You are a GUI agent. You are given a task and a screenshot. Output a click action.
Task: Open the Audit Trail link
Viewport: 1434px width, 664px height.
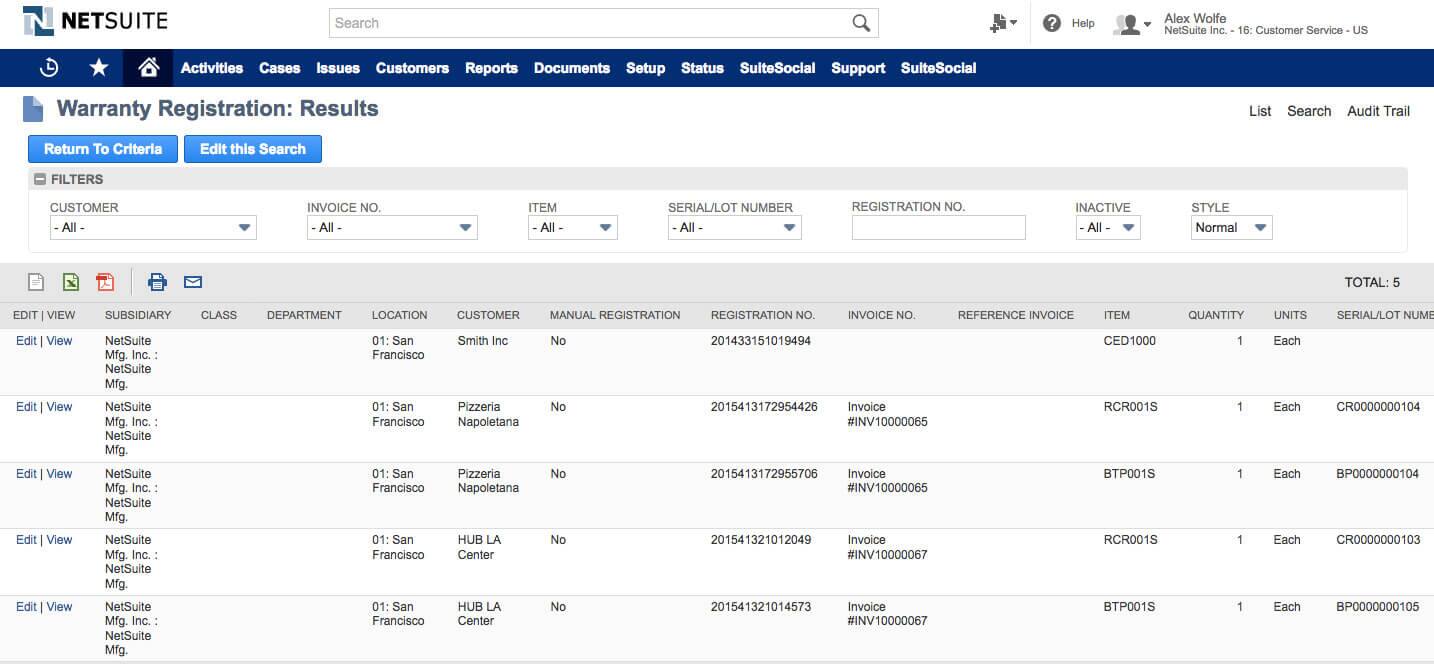point(1378,111)
